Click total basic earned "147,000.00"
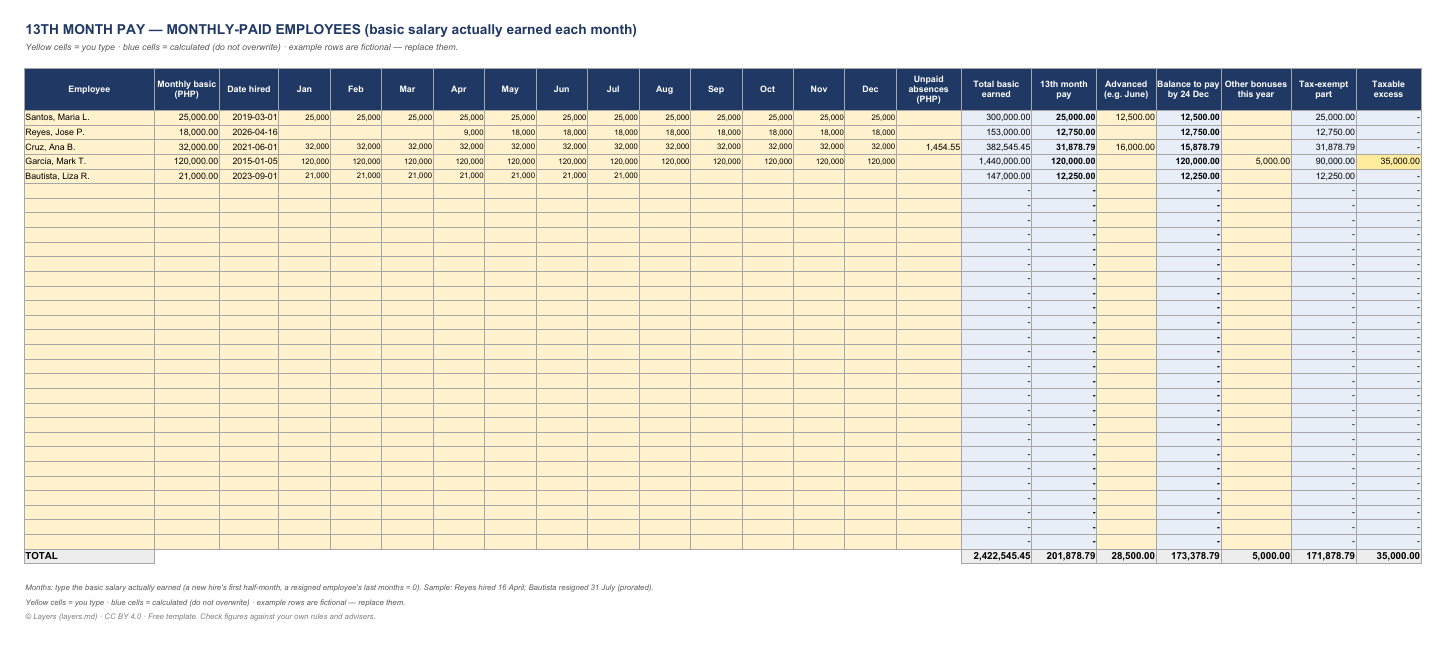 point(996,176)
